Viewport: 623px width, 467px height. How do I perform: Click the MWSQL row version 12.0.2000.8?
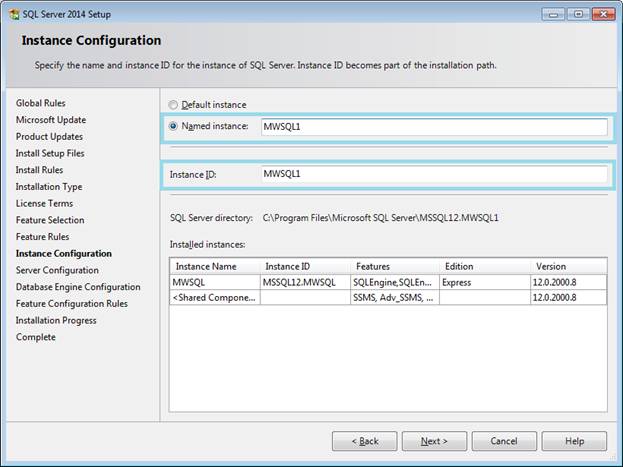pyautogui.click(x=569, y=282)
